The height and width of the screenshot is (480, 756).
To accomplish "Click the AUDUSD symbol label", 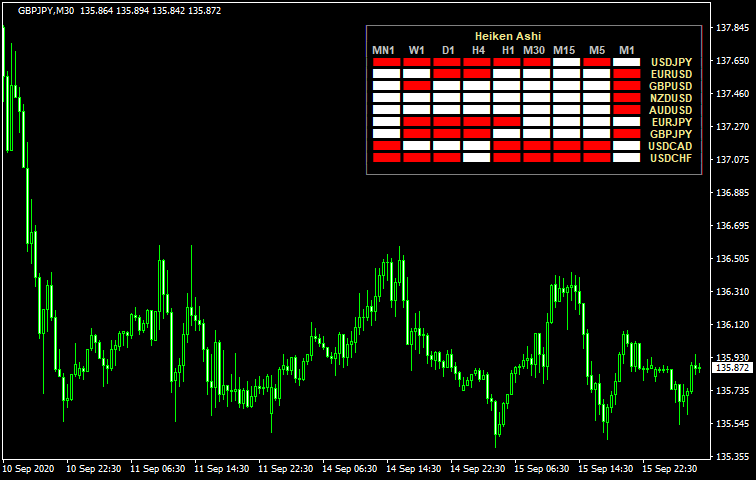I will pyautogui.click(x=671, y=110).
